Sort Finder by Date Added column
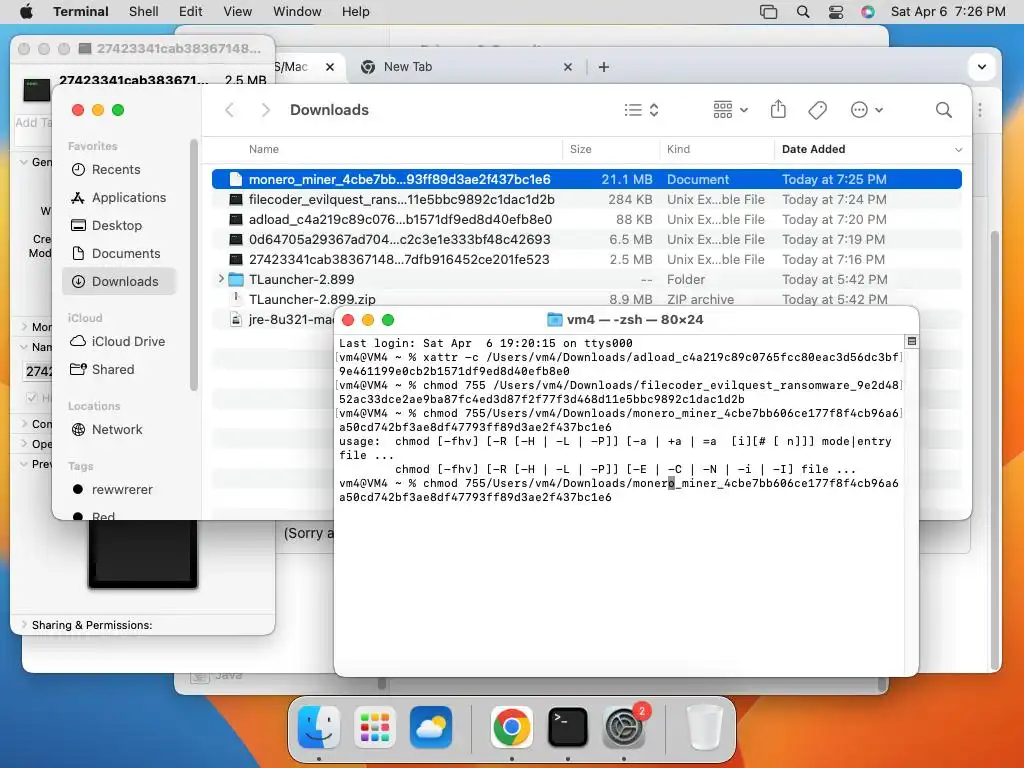Image resolution: width=1024 pixels, height=768 pixels. pos(813,149)
